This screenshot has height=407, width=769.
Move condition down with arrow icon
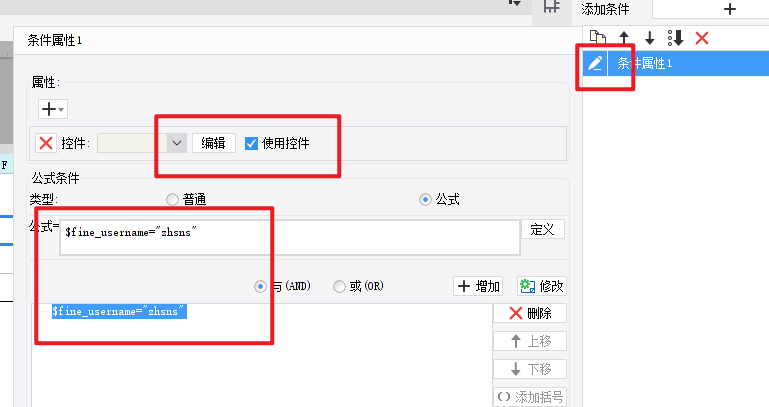pos(650,38)
